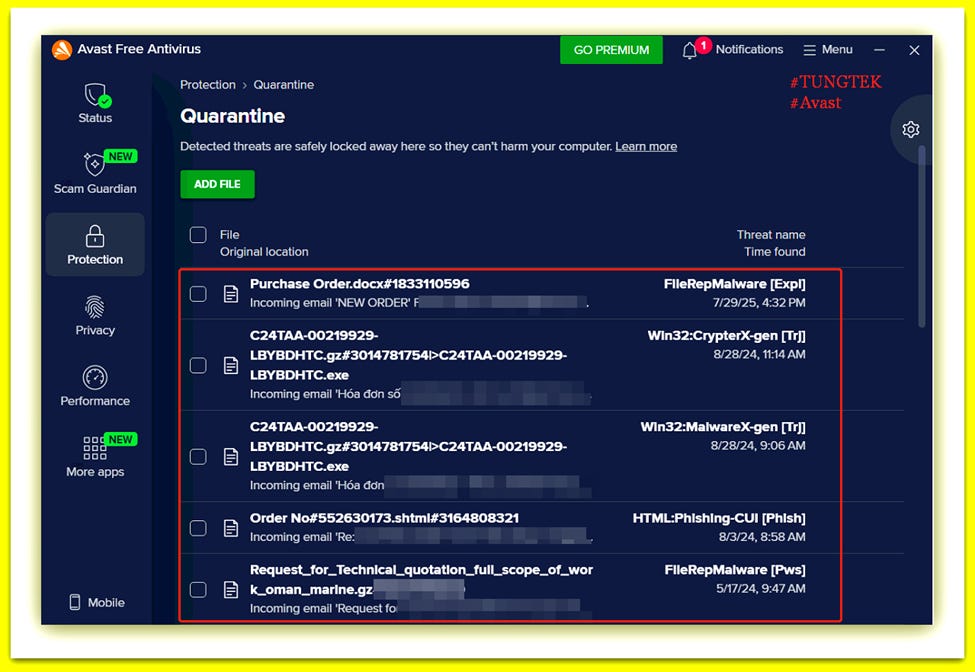Click the 7/29/25, 4:32 PM timestamp
Viewport: 975px width, 672px height.
[x=759, y=303]
